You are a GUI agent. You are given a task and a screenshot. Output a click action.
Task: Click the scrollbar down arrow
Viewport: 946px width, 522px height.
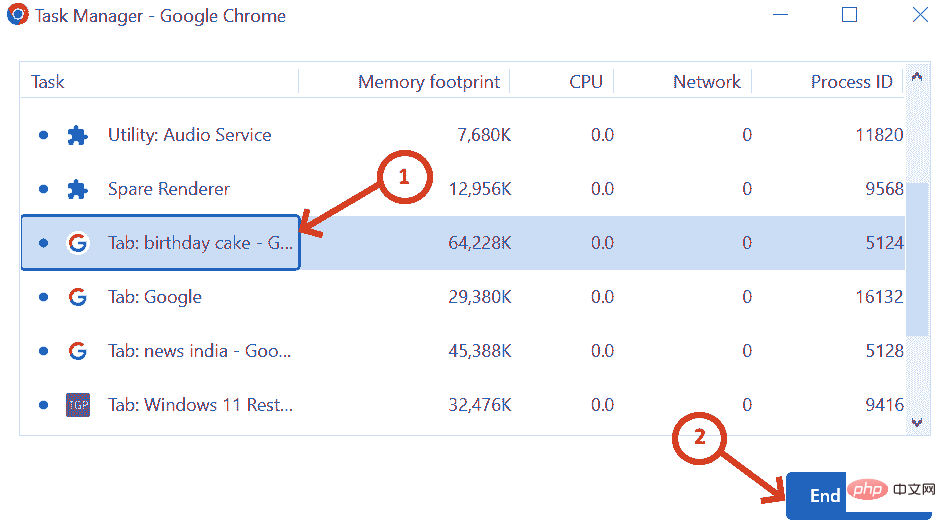point(917,424)
